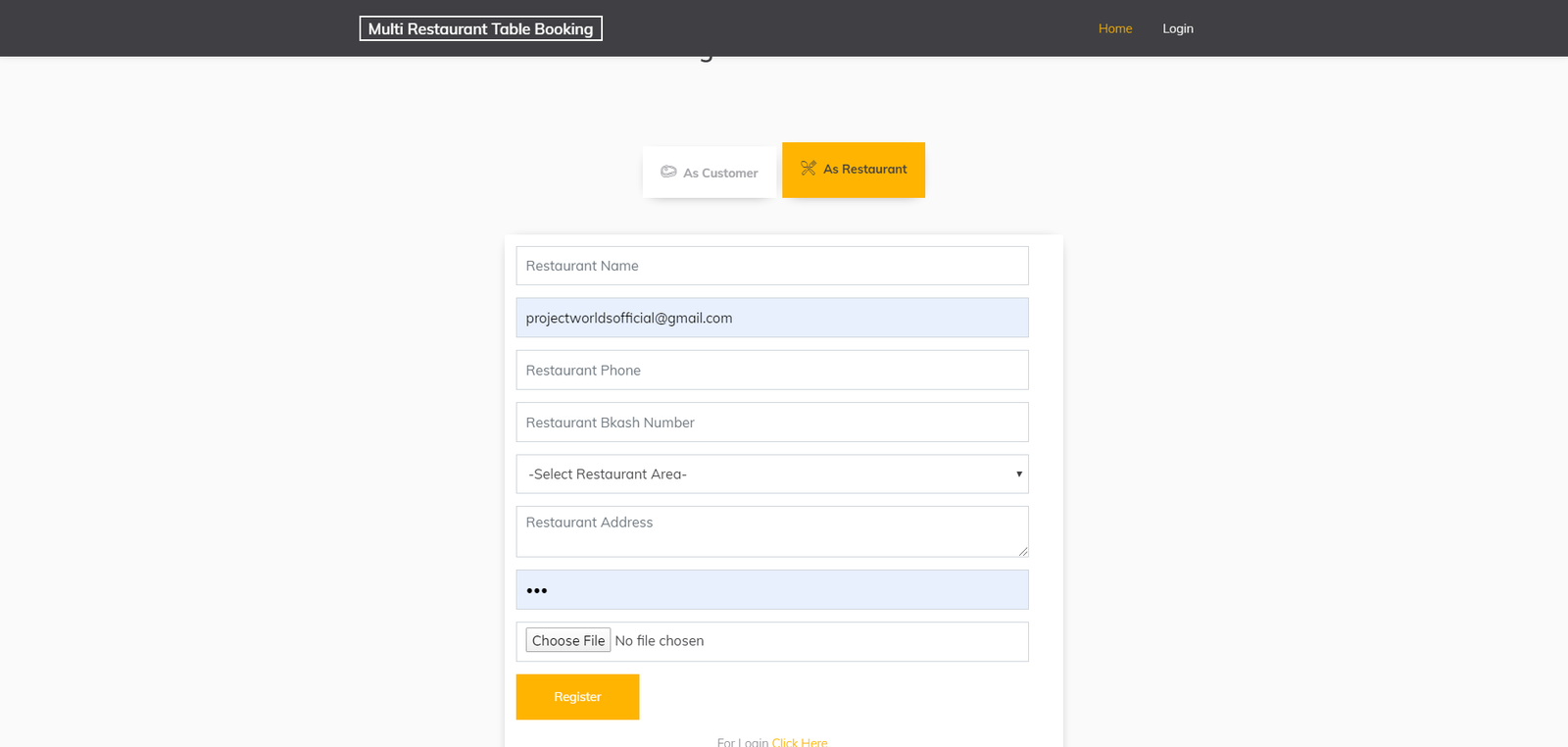Click the dropdown arrow of Restaurant Area
This screenshot has height=747, width=1568.
(x=1018, y=474)
